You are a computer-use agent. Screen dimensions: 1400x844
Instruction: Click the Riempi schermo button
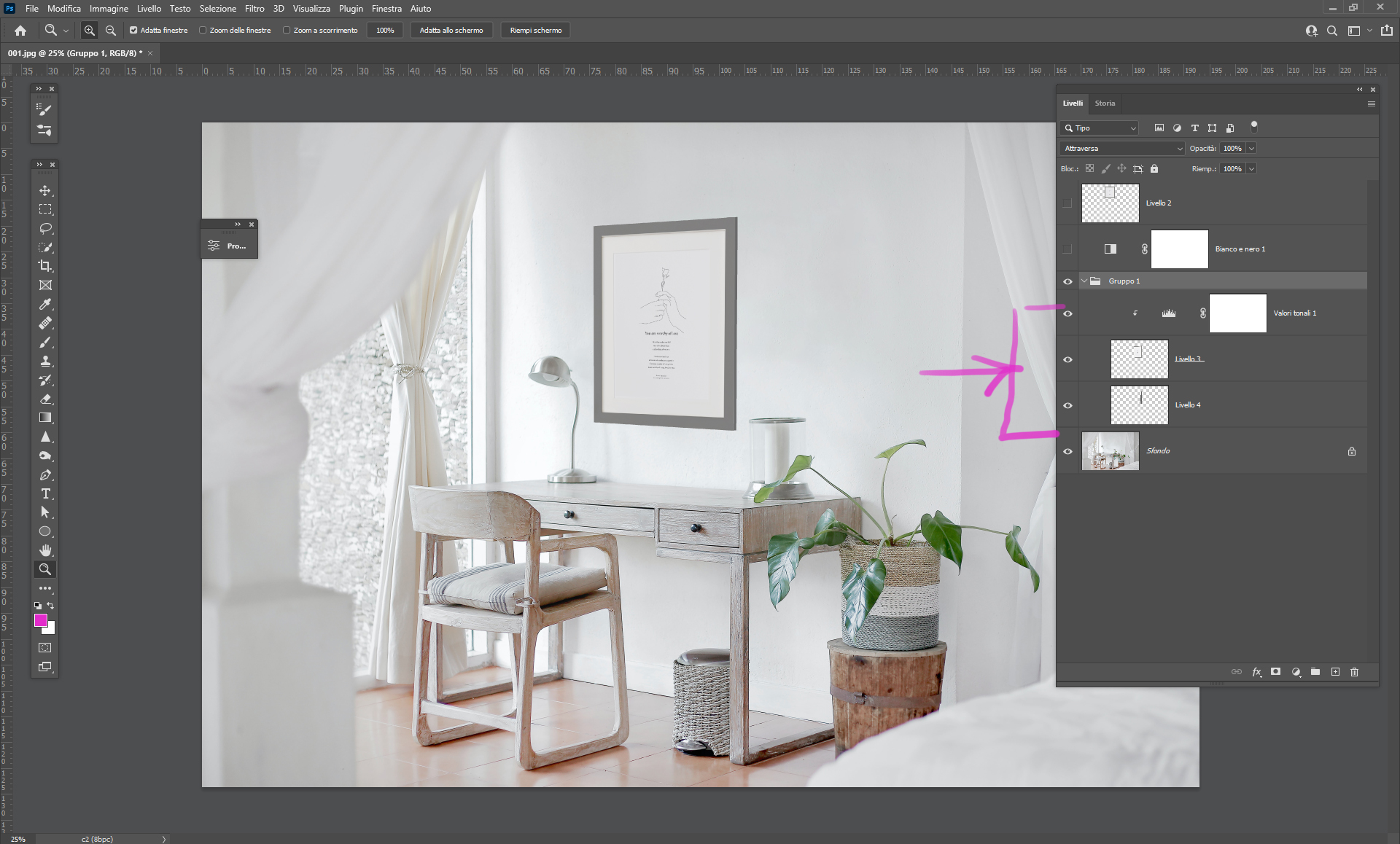point(535,31)
